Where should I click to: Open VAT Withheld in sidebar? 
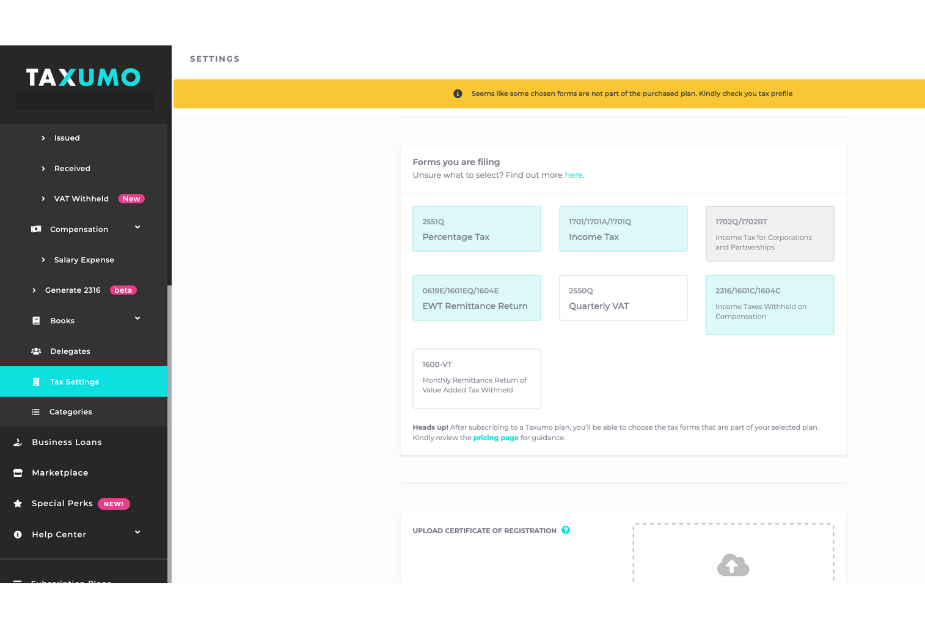pos(81,199)
